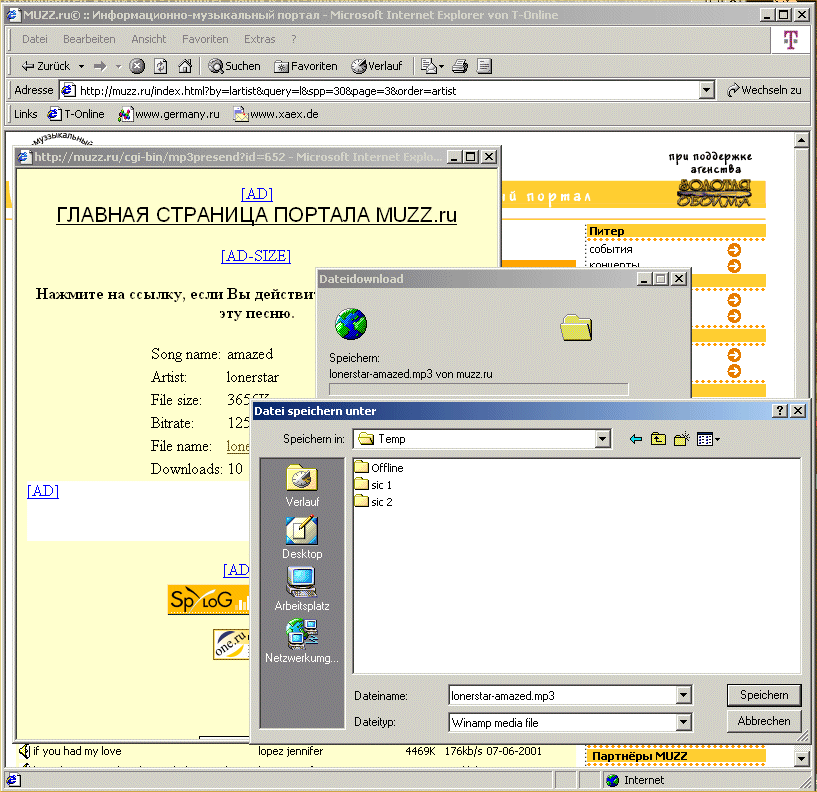This screenshot has height=792, width=817.
Task: Open the dropdown arrow beside Zurück
Action: (x=81, y=66)
